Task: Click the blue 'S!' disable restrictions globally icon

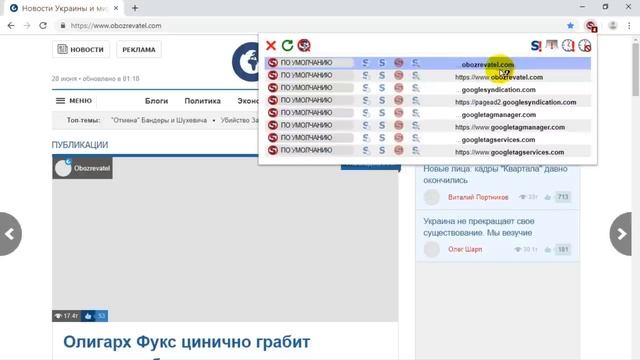Action: [536, 45]
